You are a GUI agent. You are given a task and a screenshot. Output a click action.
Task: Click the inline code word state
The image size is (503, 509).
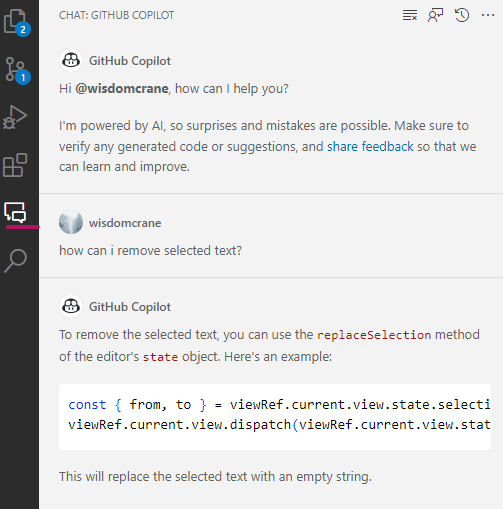click(x=160, y=357)
